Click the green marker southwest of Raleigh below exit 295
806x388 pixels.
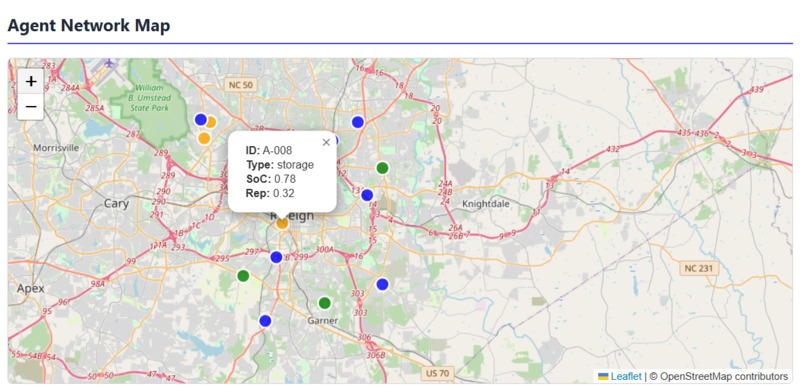point(243,276)
